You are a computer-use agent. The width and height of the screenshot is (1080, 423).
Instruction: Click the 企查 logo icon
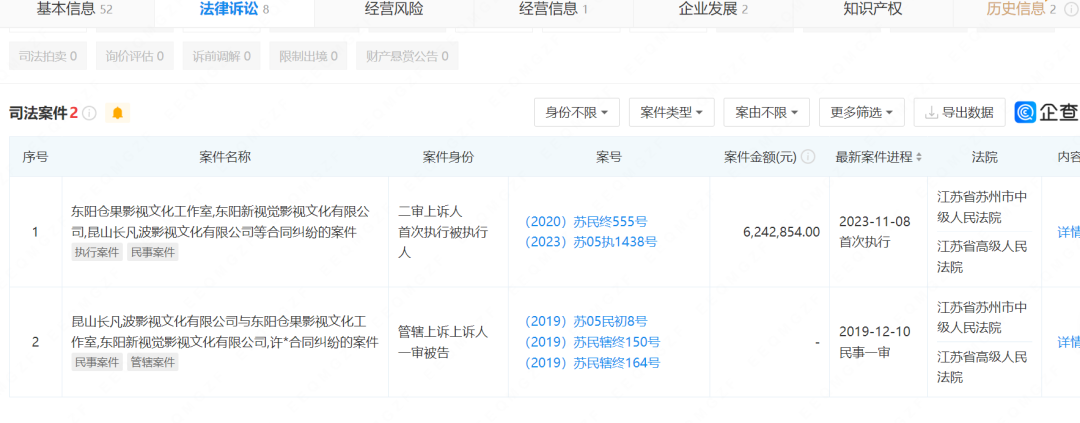click(1025, 112)
